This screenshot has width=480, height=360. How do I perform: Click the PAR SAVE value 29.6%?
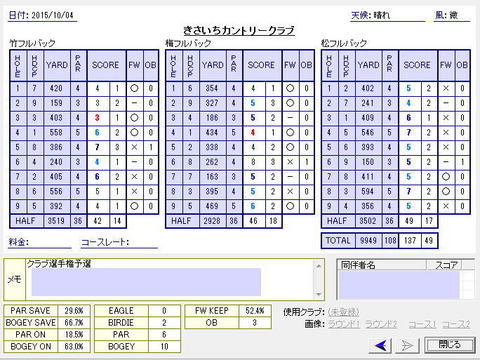(x=74, y=311)
